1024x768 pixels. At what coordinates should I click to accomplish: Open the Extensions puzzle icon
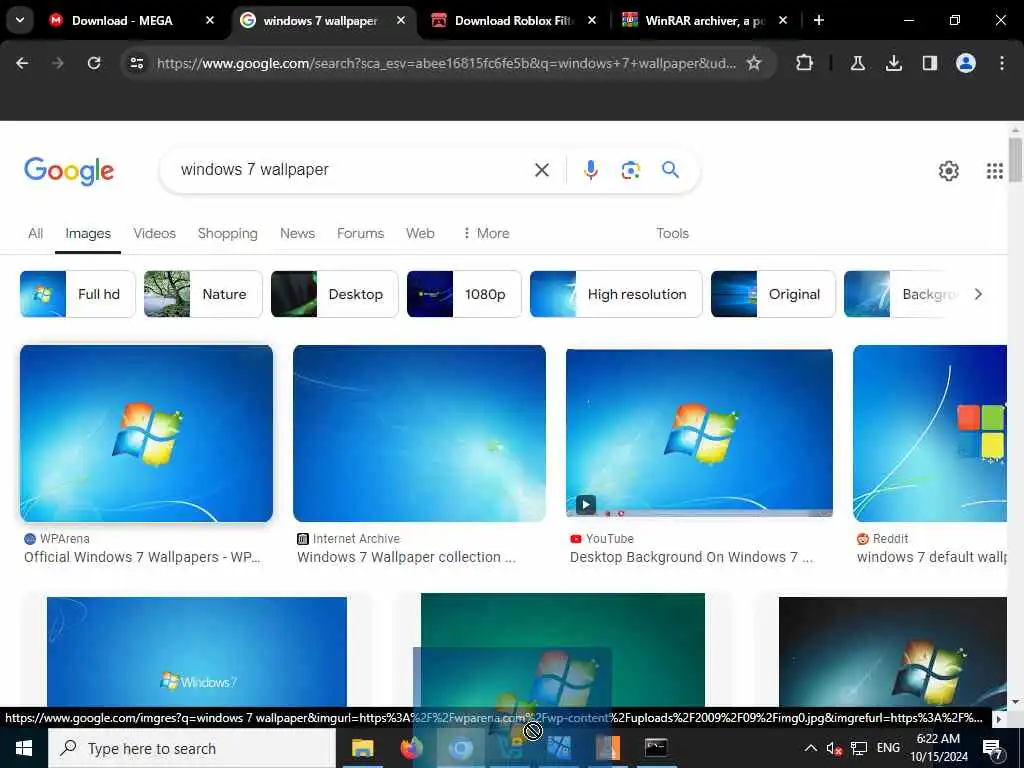pyautogui.click(x=805, y=63)
